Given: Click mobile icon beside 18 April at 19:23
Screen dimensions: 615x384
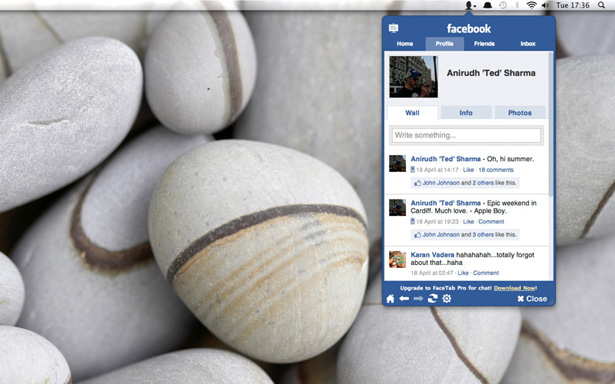Looking at the screenshot, I should (413, 222).
